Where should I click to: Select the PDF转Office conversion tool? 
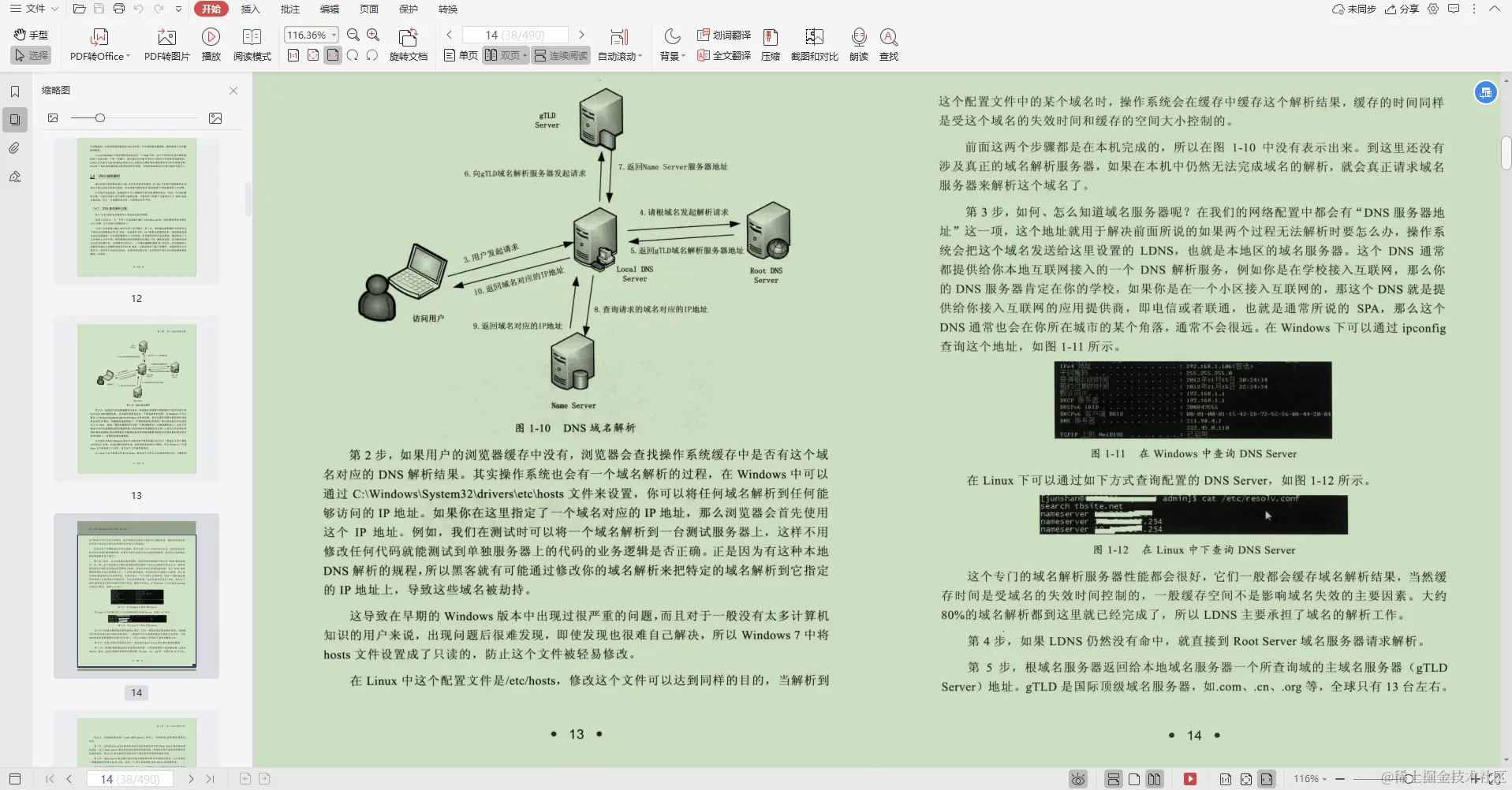point(98,43)
